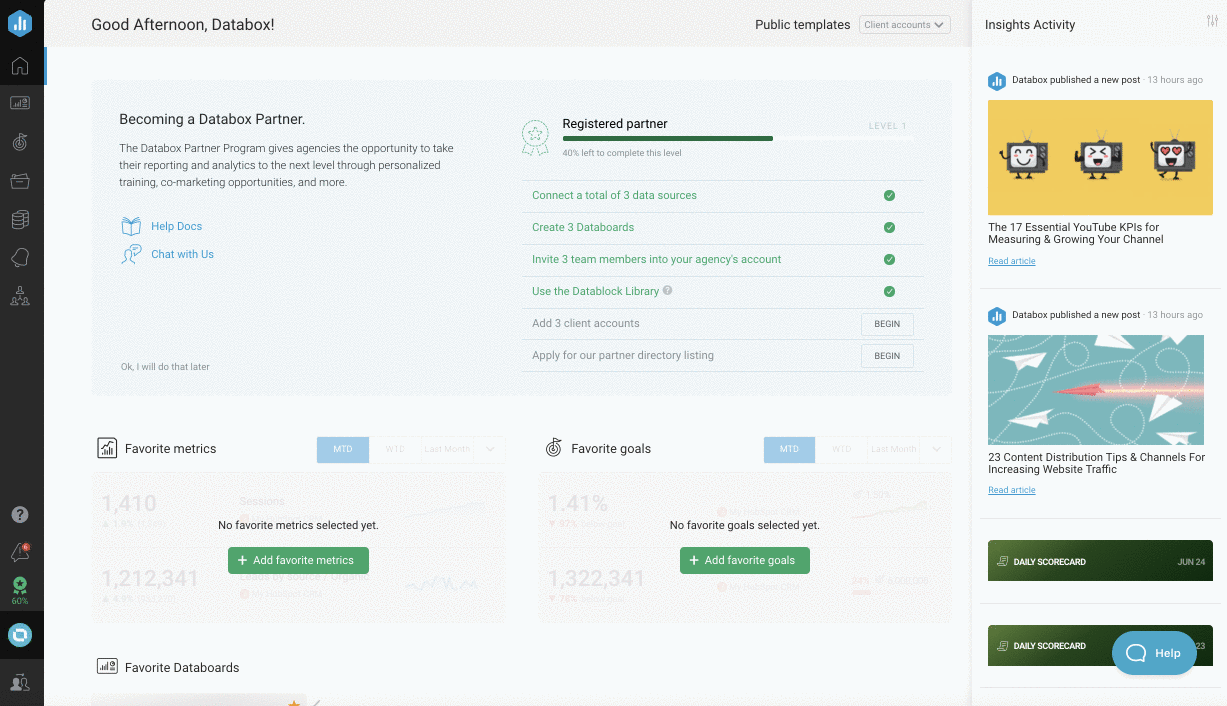This screenshot has width=1227, height=706.
Task: Open the user management icon at sidebar bottom
Action: [x=20, y=683]
